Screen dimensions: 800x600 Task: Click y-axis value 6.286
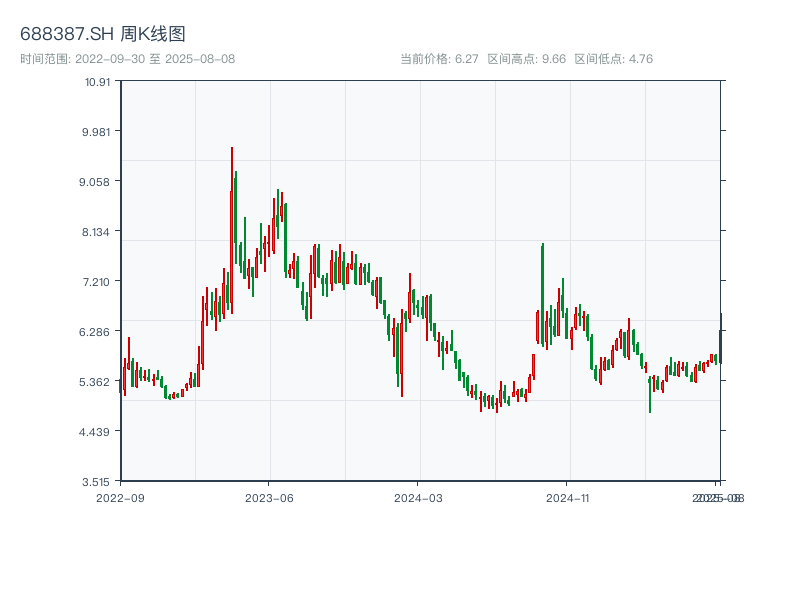point(94,332)
